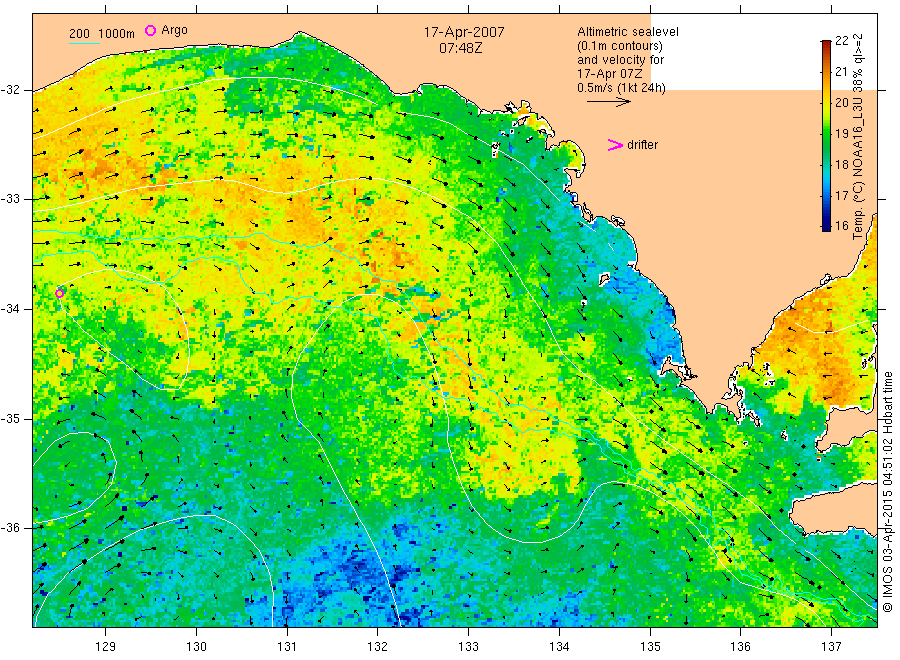Click the temperature color bar
This screenshot has height=660, width=900.
coord(826,135)
